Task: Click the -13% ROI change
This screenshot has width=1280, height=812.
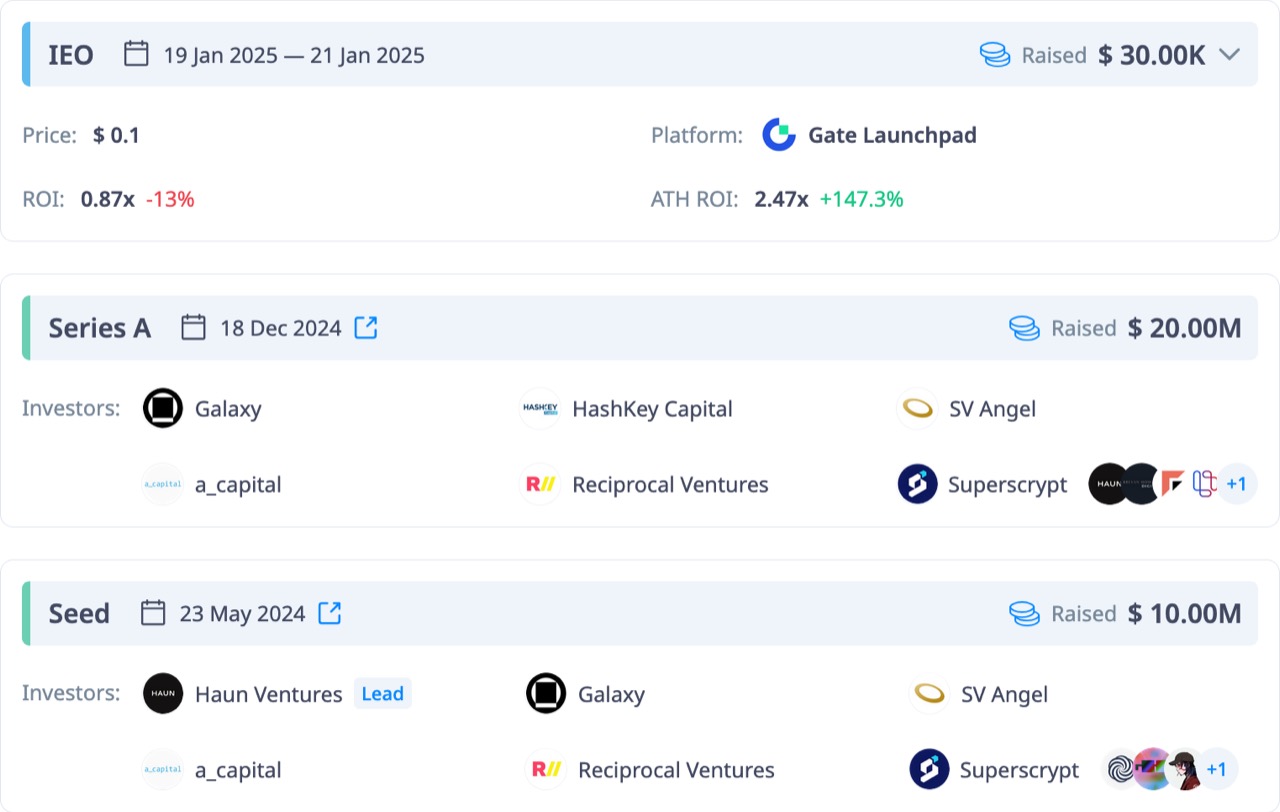Action: (170, 199)
